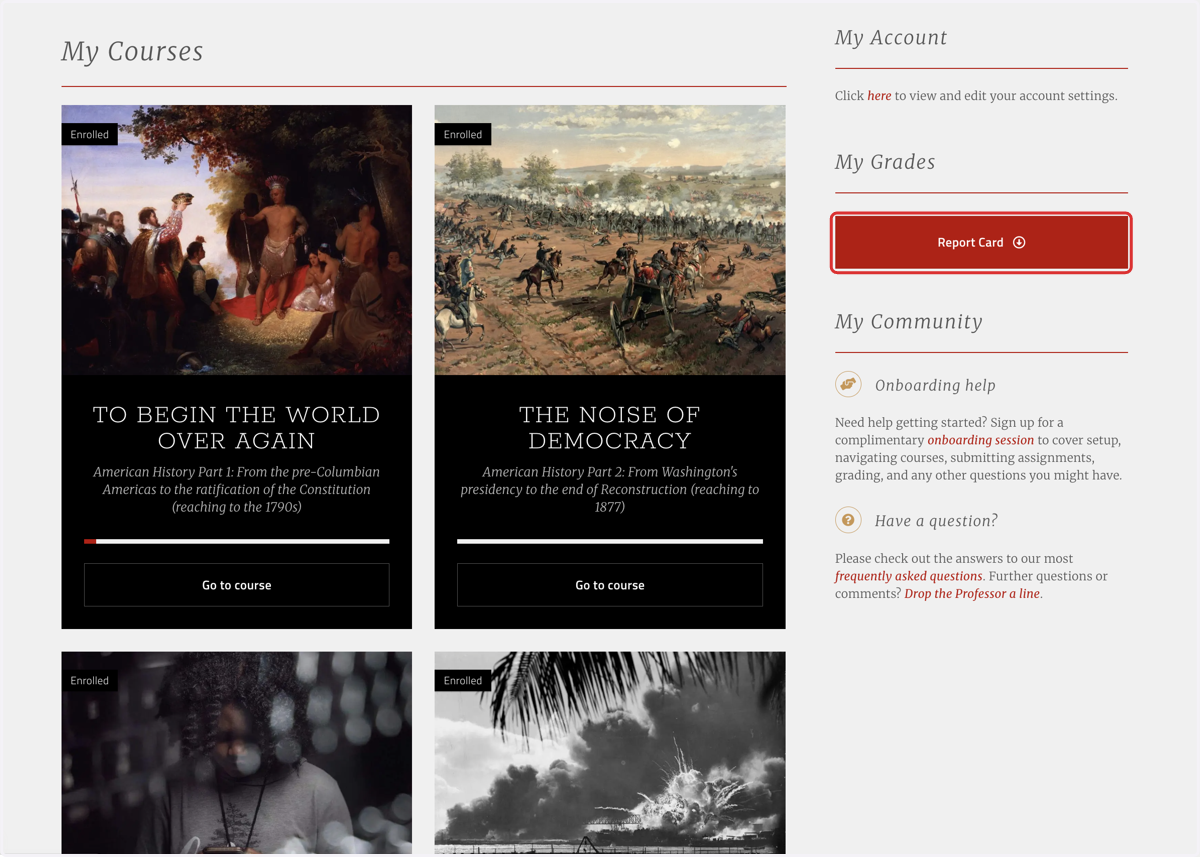The height and width of the screenshot is (857, 1200).
Task: Click 'The Noise of Democracy' course title
Action: click(610, 428)
